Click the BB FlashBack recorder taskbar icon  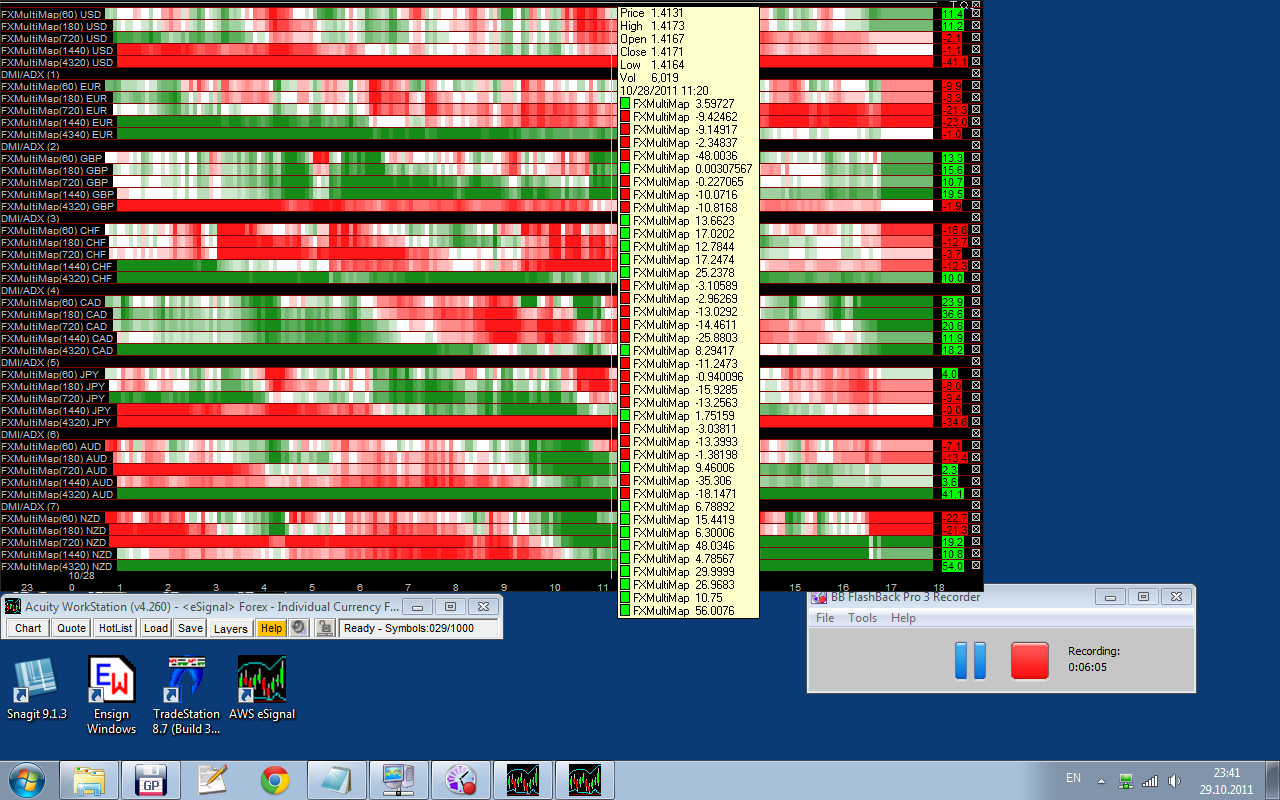tap(461, 780)
